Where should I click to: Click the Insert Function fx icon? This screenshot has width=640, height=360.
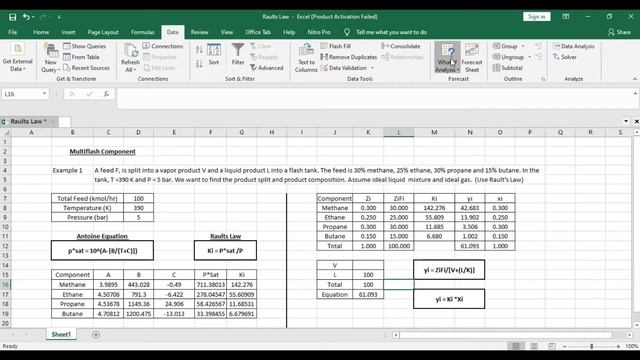(x=106, y=94)
